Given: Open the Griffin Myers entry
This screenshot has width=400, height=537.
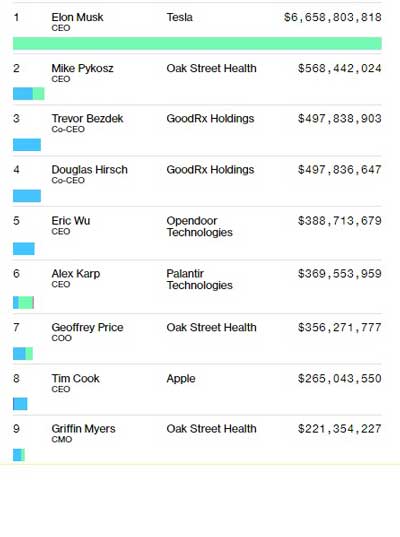Looking at the screenshot, I should pos(197,440).
